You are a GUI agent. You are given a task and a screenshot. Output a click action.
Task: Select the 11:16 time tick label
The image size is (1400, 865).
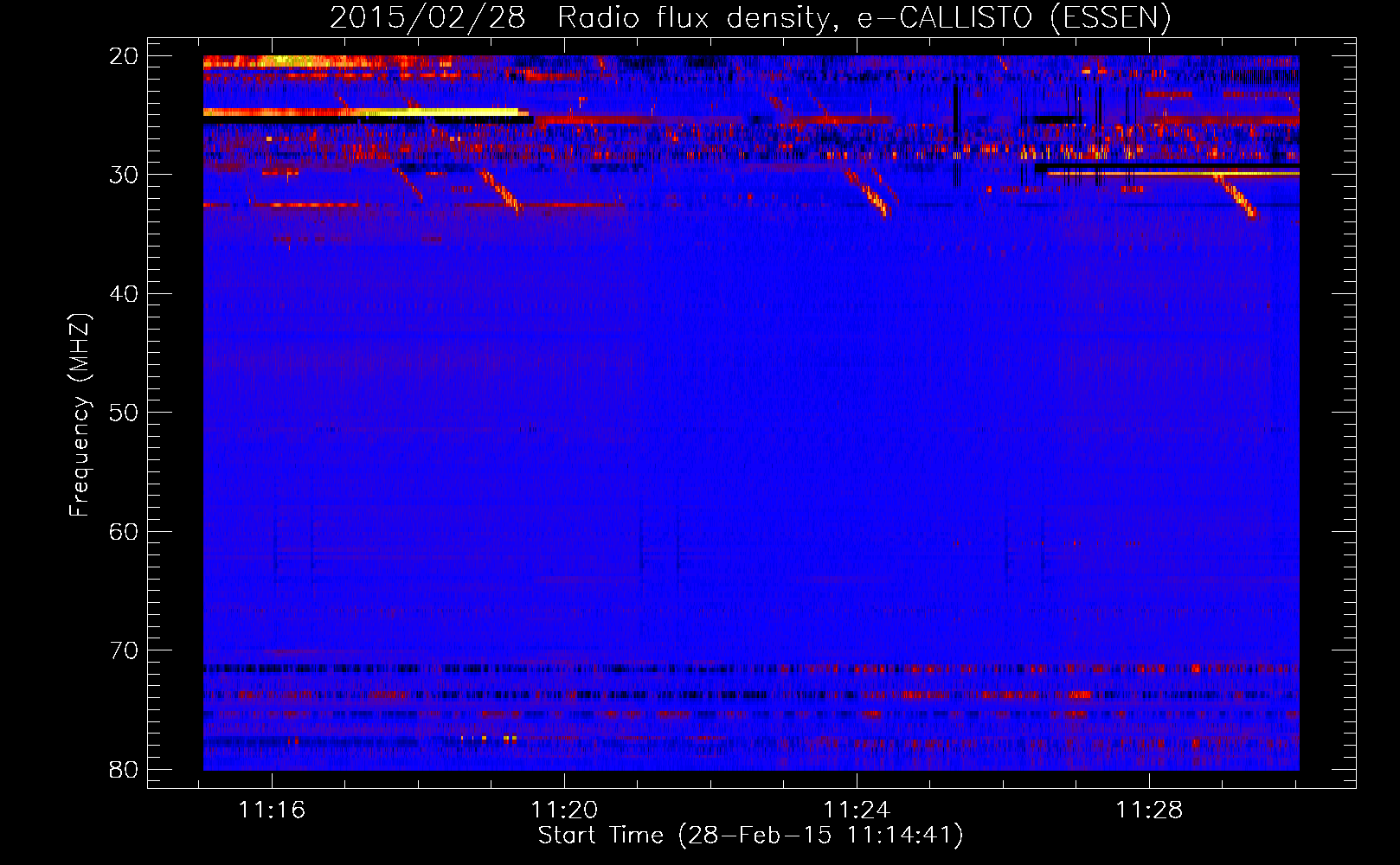272,810
